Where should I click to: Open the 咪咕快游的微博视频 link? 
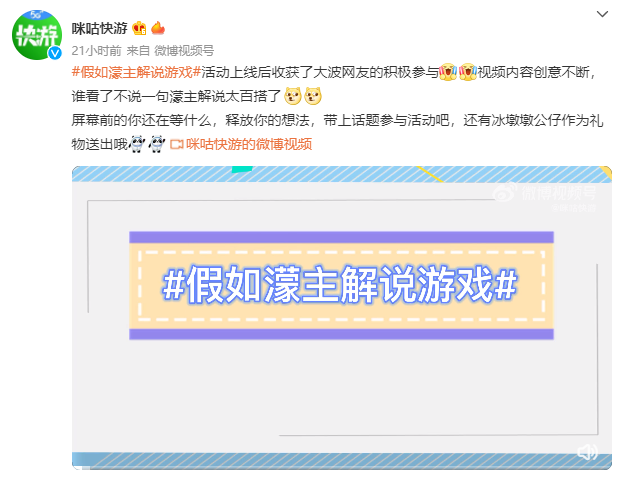(249, 144)
